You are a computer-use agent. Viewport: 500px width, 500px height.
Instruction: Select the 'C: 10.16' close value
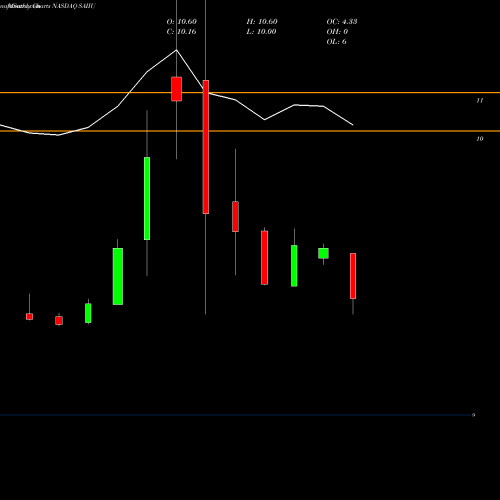click(x=182, y=32)
